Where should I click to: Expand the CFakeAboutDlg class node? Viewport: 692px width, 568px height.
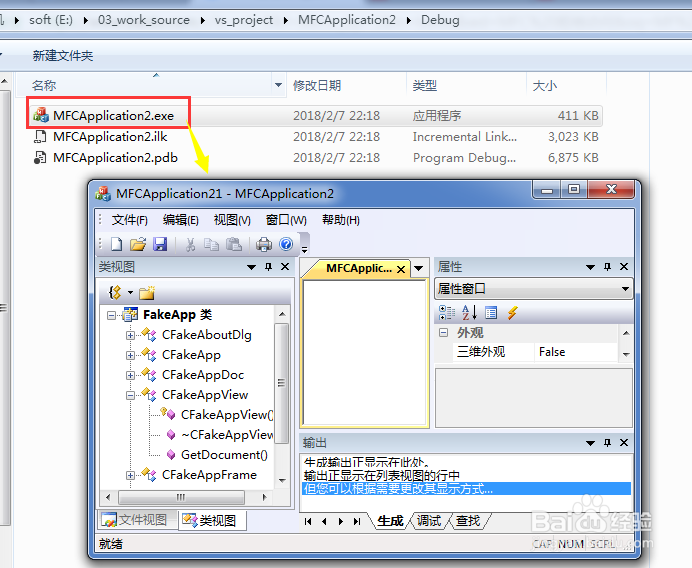130,335
